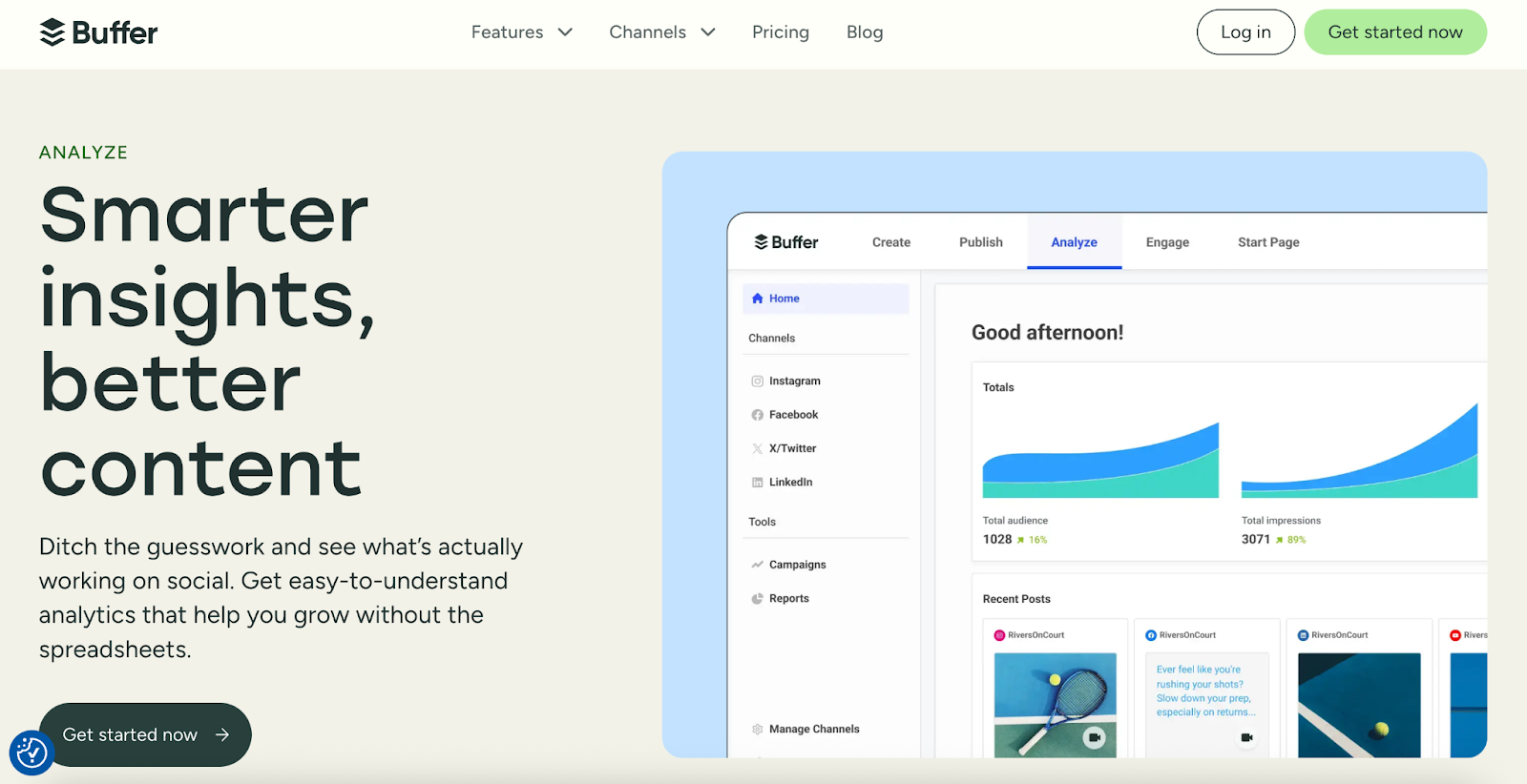Viewport: 1527px width, 784px height.
Task: Click the Buffer logo inside the dashboard preview
Action: (x=786, y=242)
